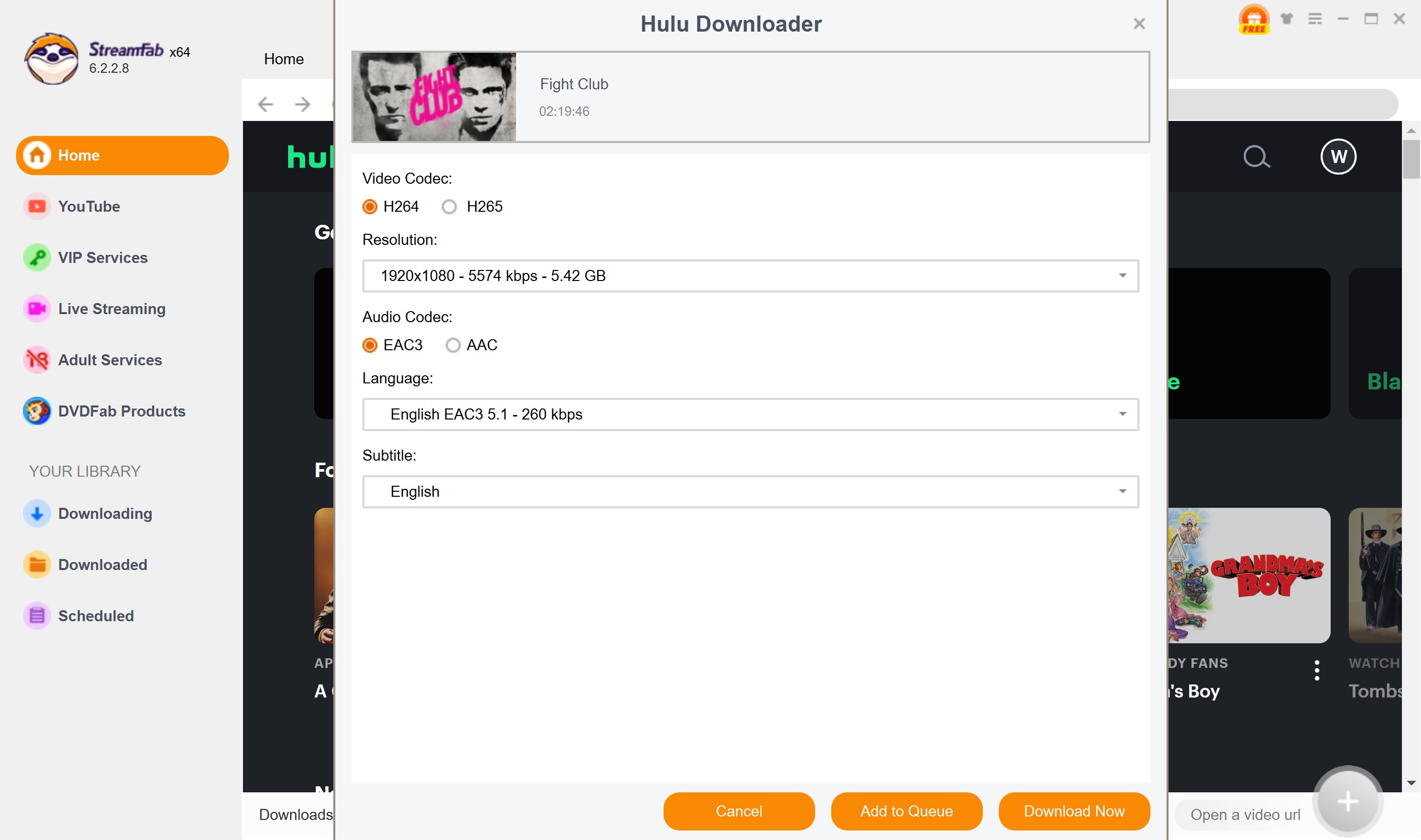Open the Resolution dropdown

pos(750,275)
